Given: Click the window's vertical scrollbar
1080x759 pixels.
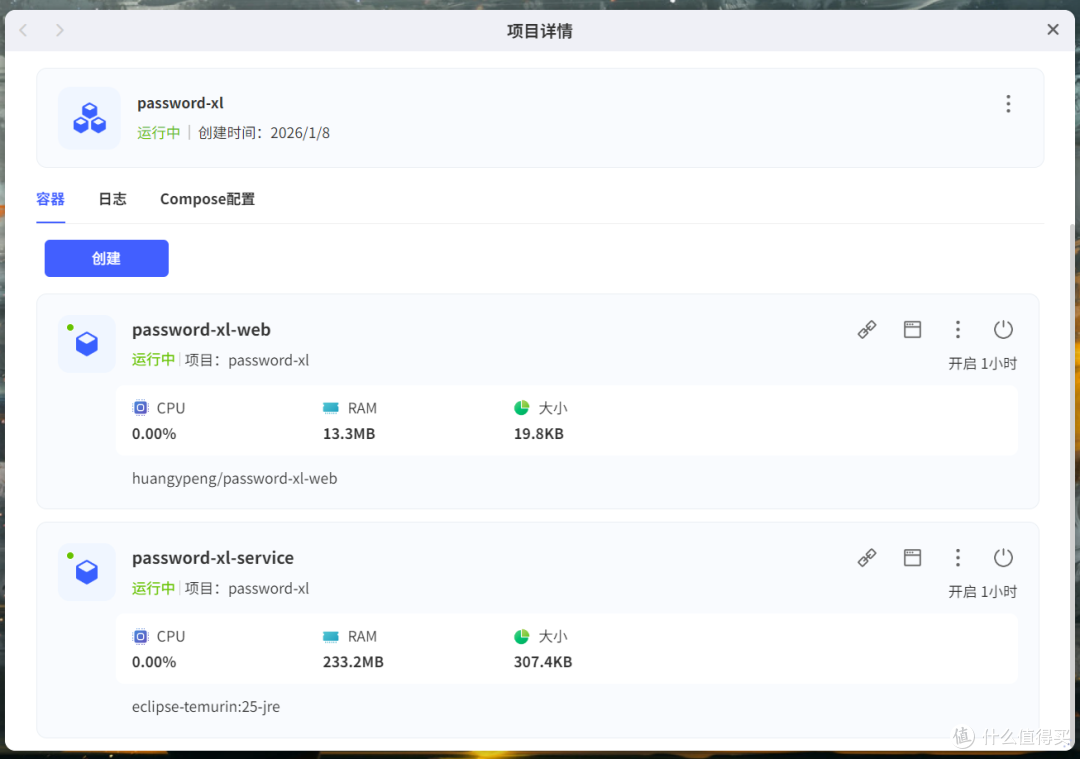Looking at the screenshot, I should 1072,482.
